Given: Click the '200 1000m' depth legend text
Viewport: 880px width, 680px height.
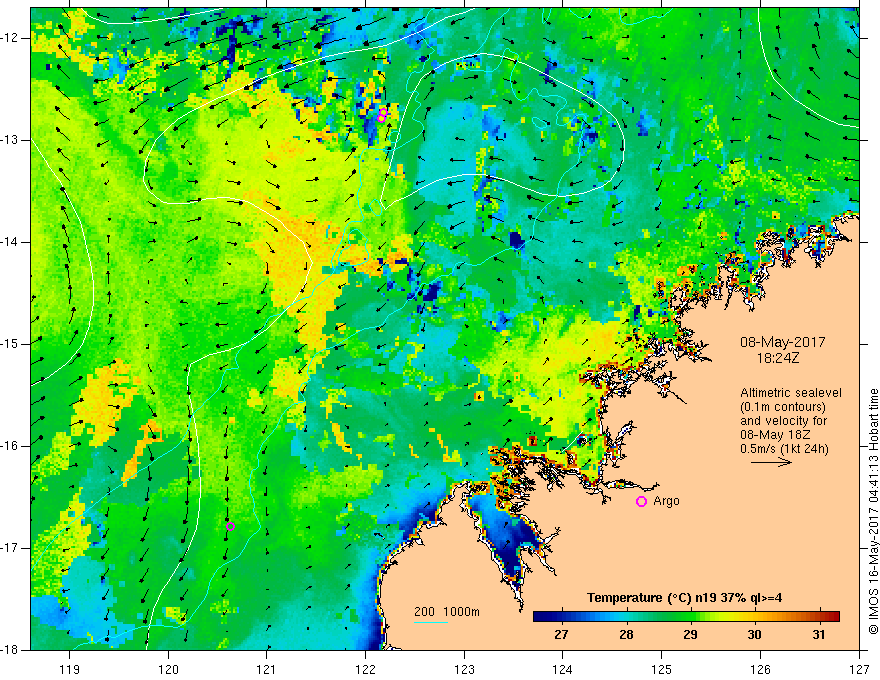Looking at the screenshot, I should [447, 612].
